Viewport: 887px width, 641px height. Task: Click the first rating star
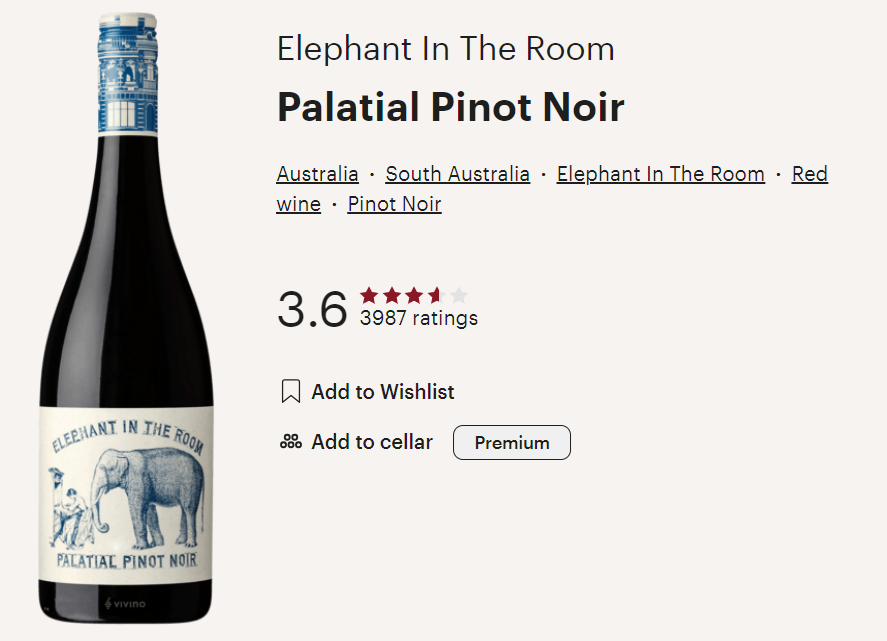369,295
